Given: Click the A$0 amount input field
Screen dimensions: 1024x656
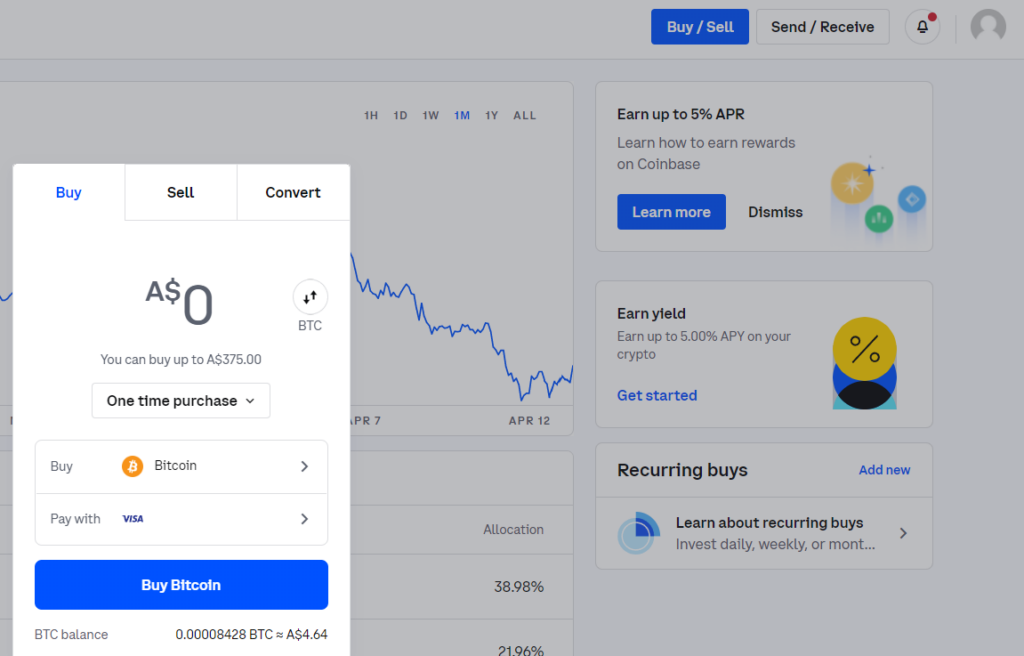Looking at the screenshot, I should click(180, 300).
